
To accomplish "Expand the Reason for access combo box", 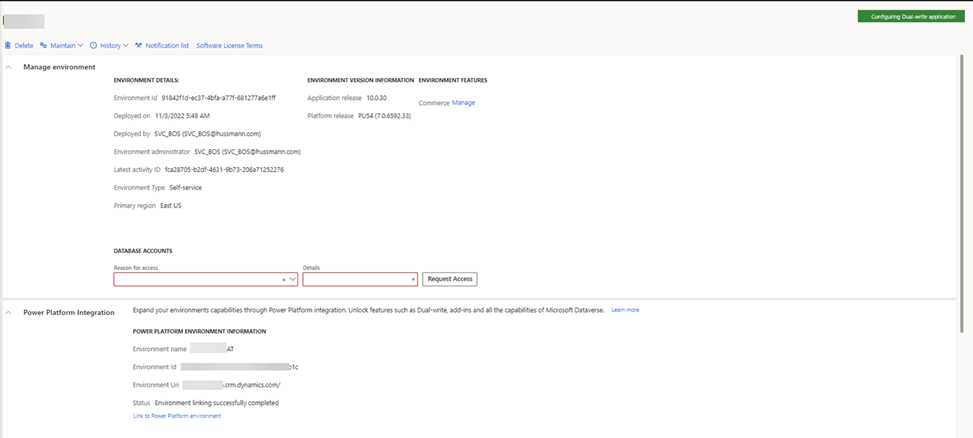I will pyautogui.click(x=292, y=280).
